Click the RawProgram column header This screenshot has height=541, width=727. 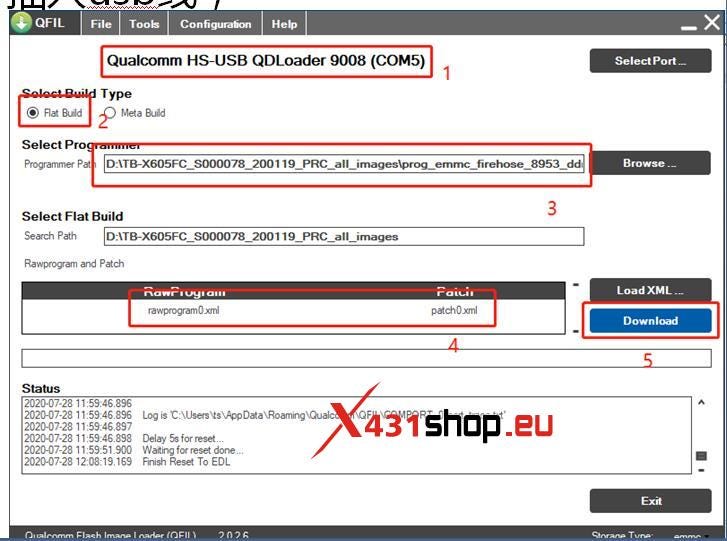tap(185, 291)
